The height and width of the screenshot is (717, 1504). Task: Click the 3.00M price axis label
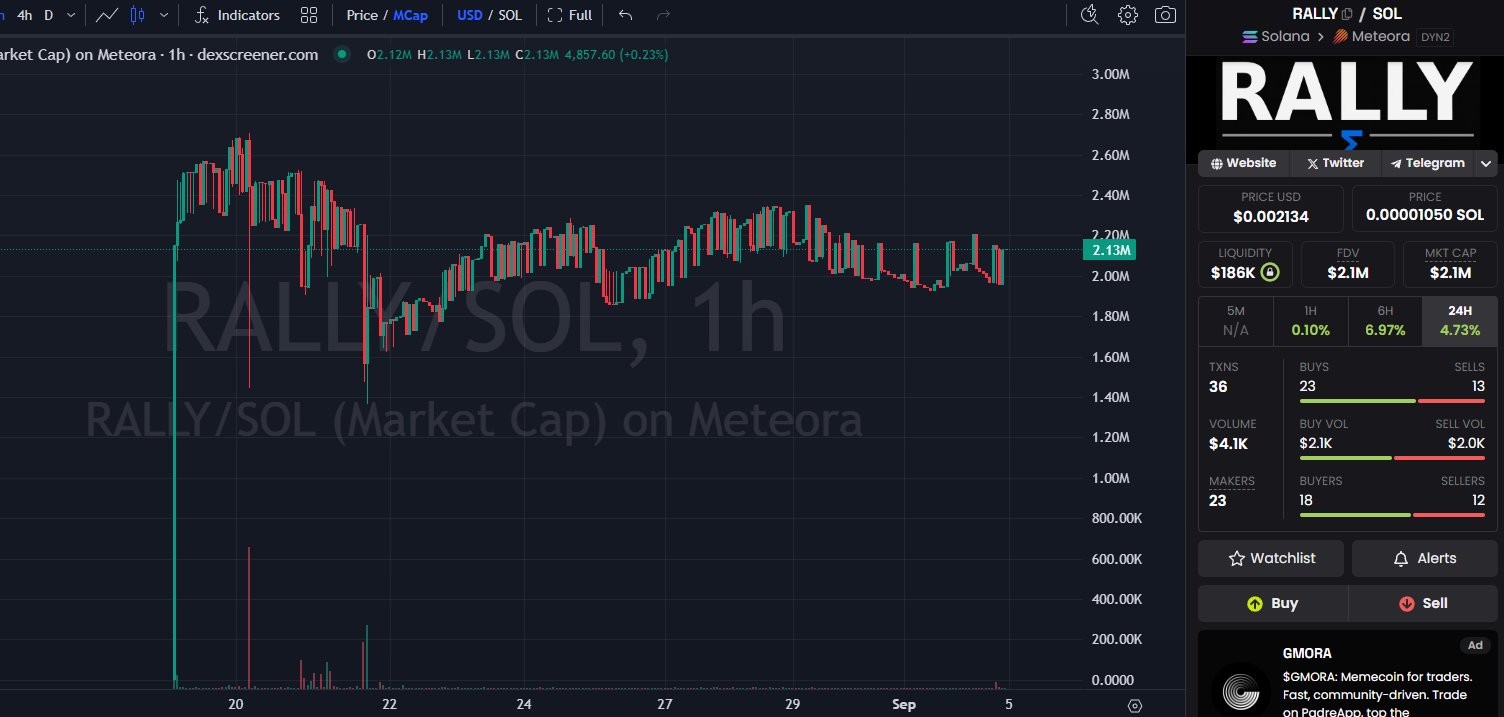(x=1110, y=74)
